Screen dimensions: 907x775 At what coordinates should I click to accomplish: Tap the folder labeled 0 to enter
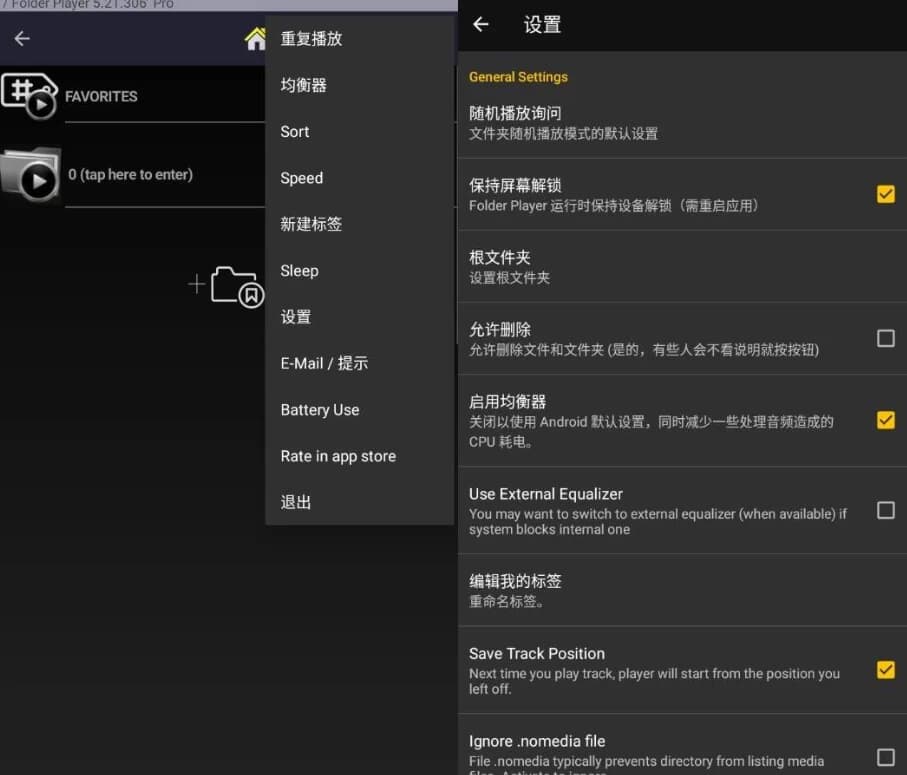pyautogui.click(x=130, y=173)
